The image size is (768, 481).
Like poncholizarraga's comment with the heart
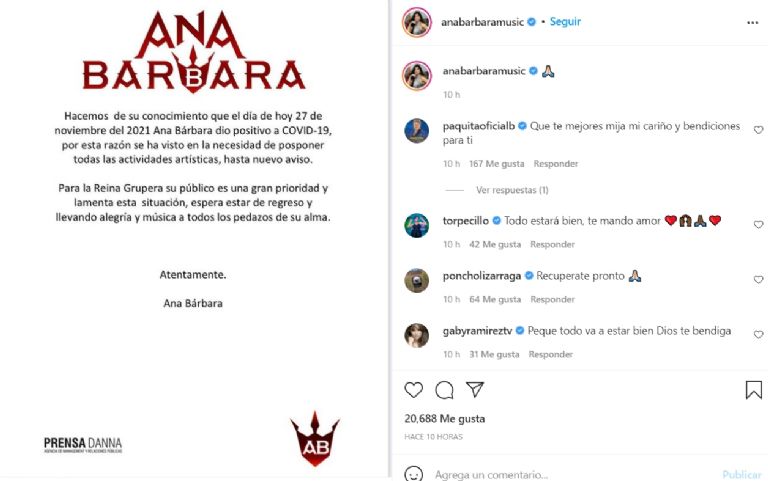click(758, 279)
